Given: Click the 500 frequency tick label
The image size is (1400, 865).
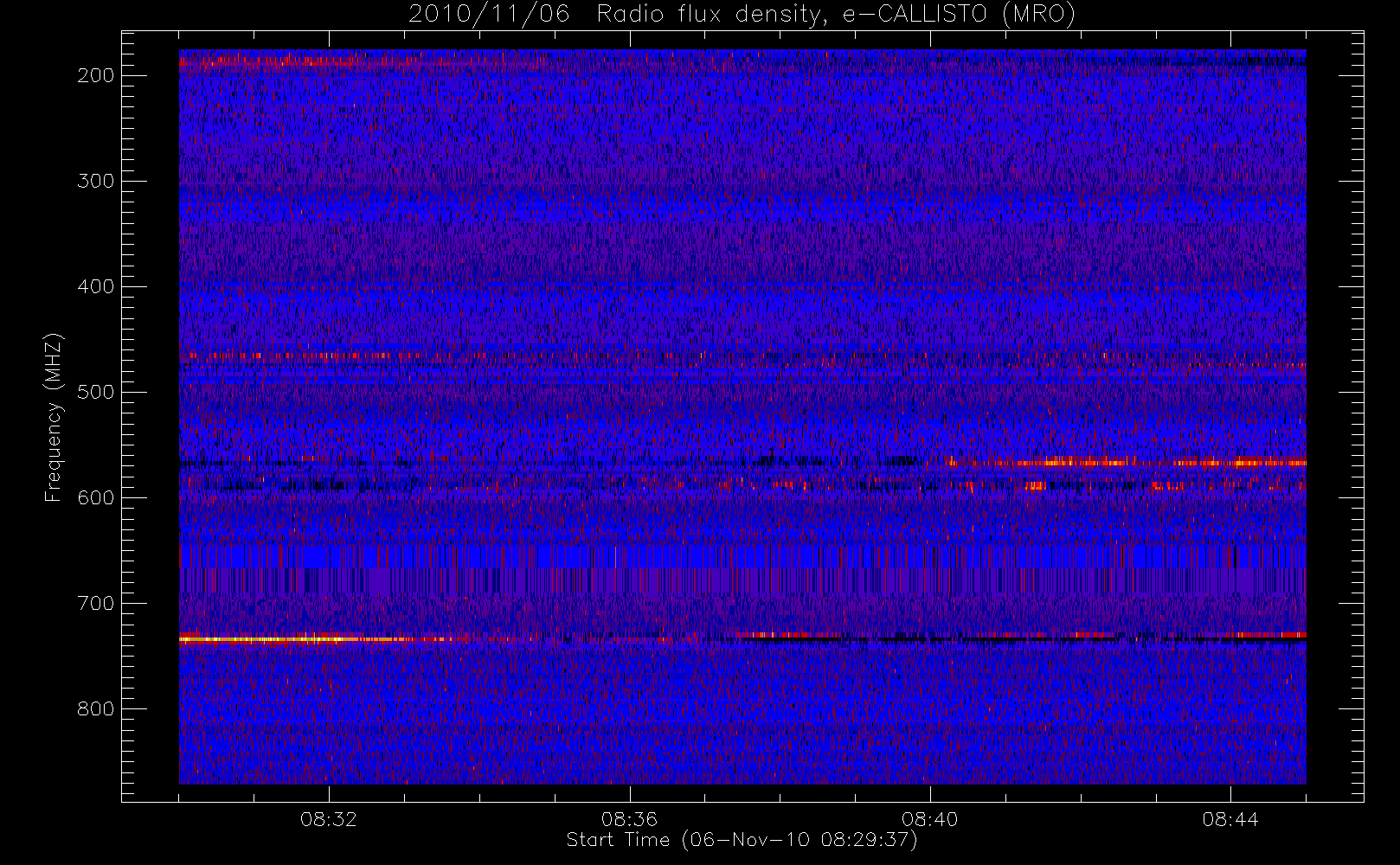Looking at the screenshot, I should tap(96, 392).
